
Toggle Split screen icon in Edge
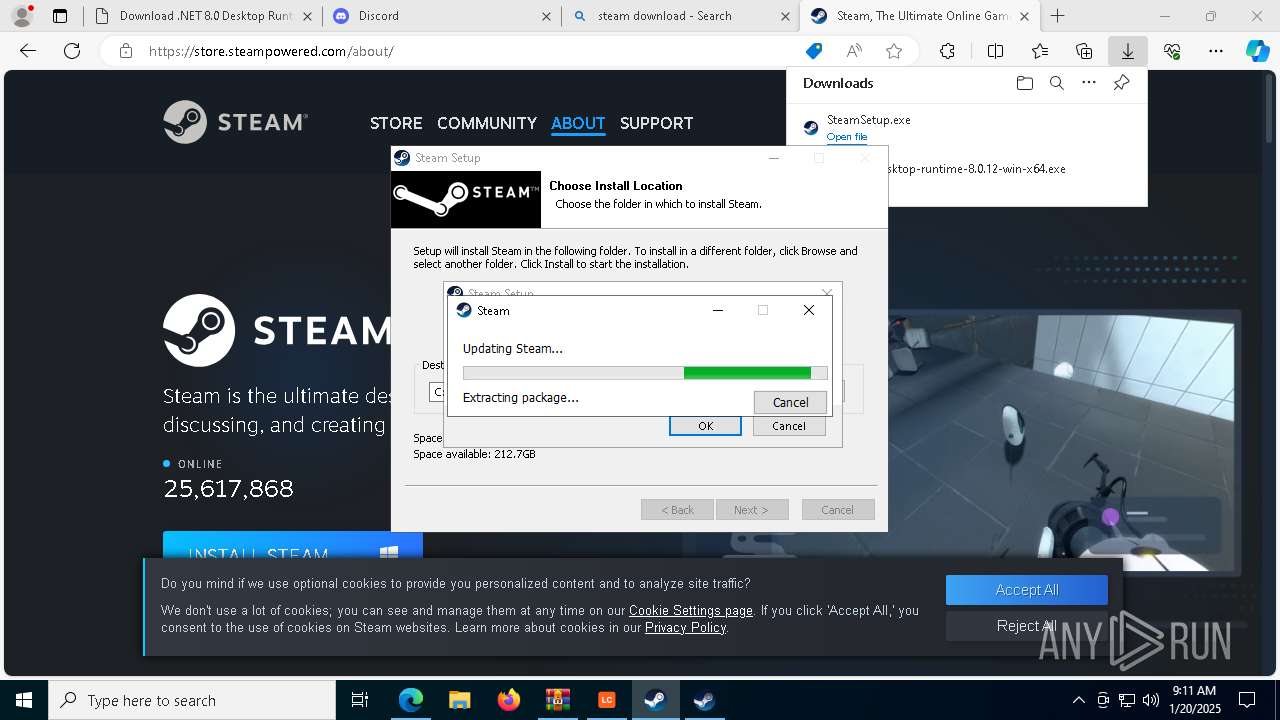tap(995, 51)
